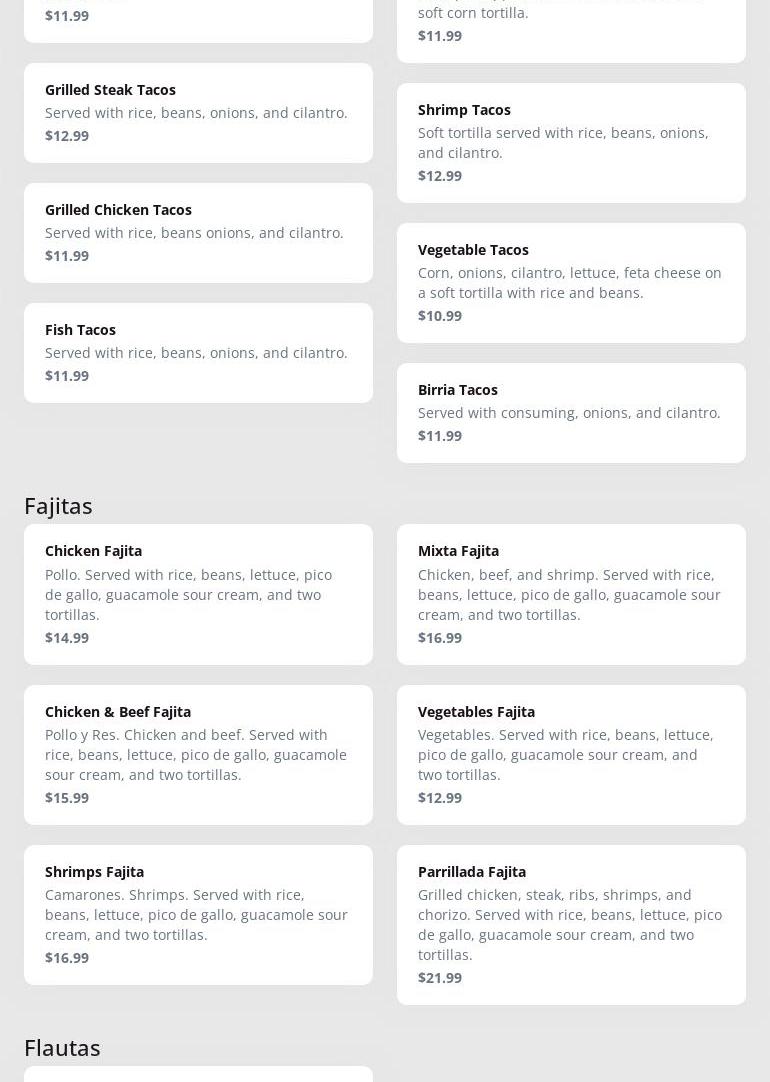770x1082 pixels.
Task: Pick the Parrillada Fajita item
Action: 571,924
